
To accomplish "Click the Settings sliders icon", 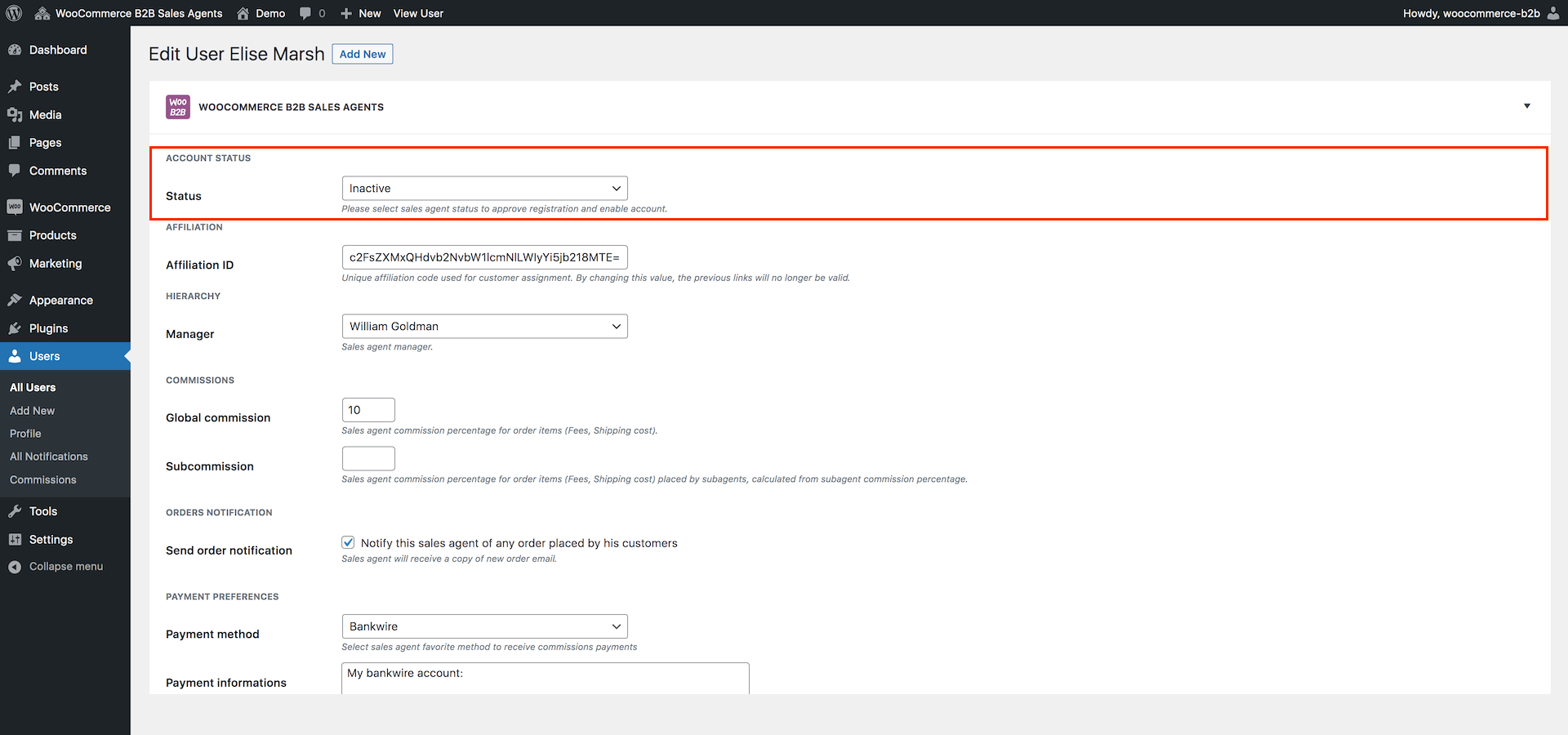I will [x=15, y=540].
